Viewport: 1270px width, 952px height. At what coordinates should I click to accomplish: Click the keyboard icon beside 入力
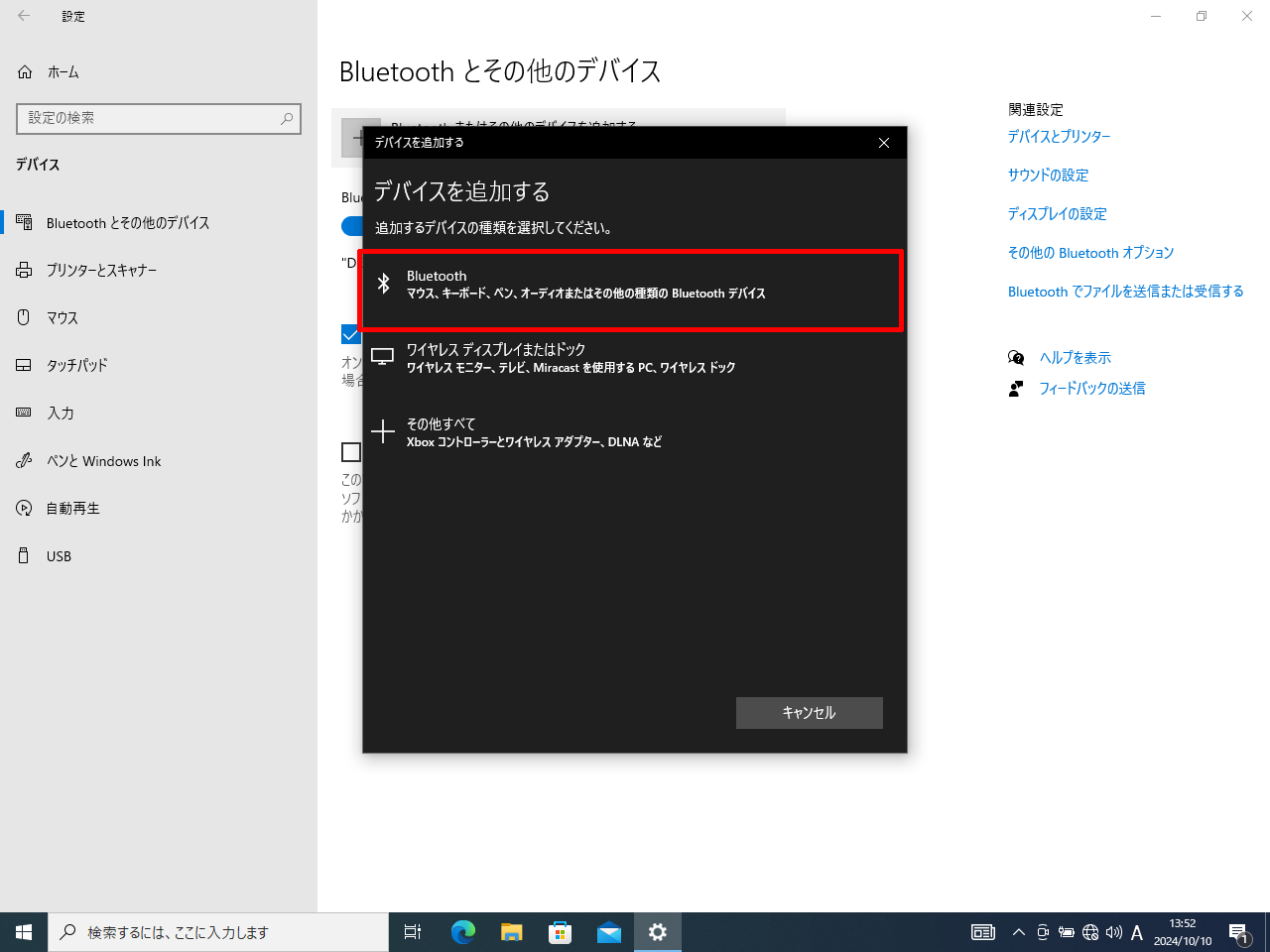25,413
